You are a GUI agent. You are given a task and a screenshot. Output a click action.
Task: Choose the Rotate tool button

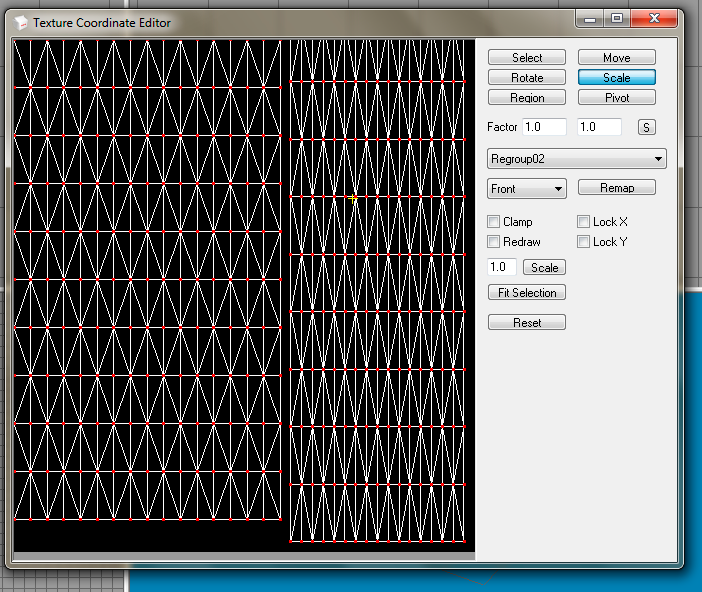(x=526, y=77)
